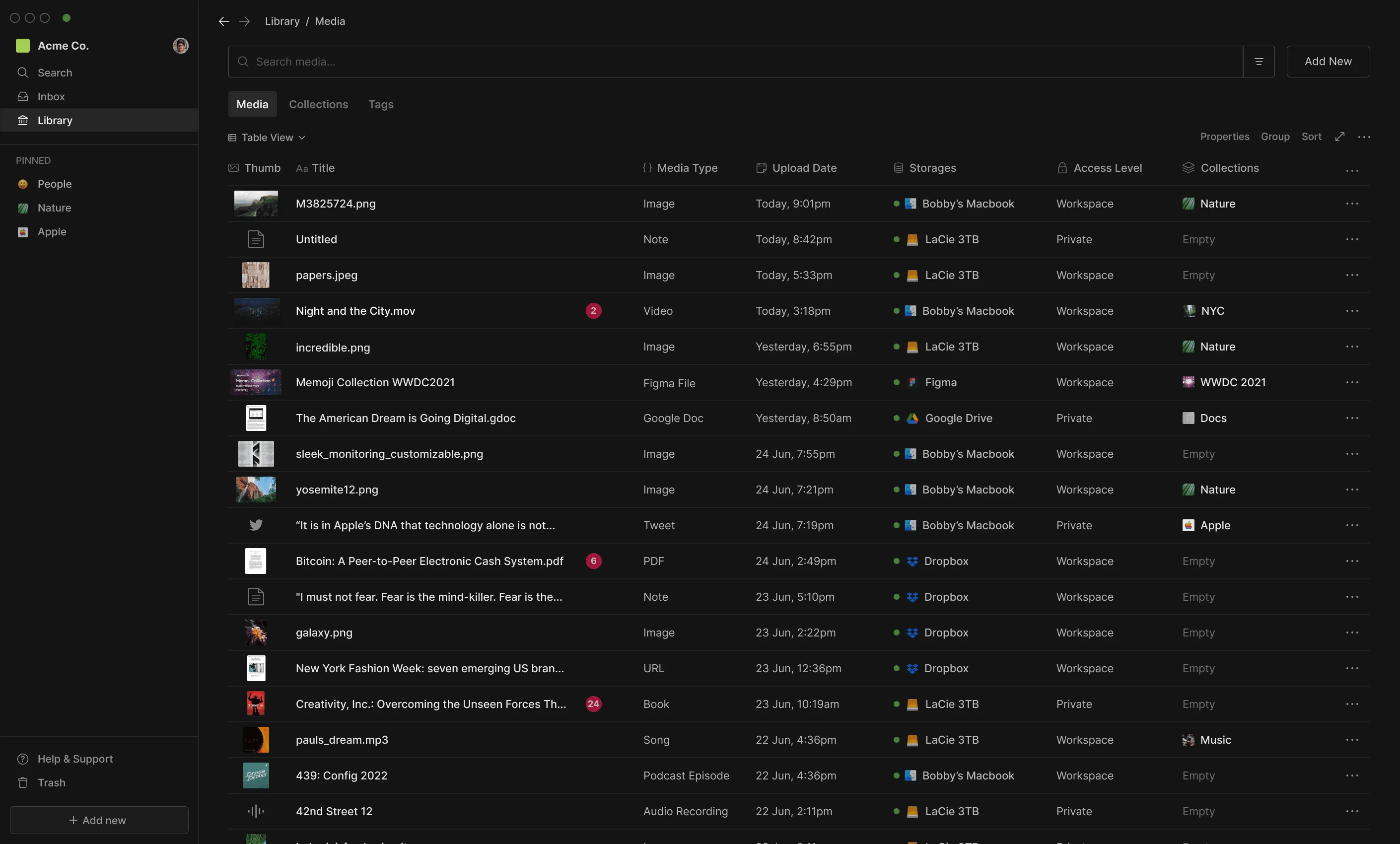Click Library in the breadcrumb
The height and width of the screenshot is (844, 1400).
tap(282, 21)
